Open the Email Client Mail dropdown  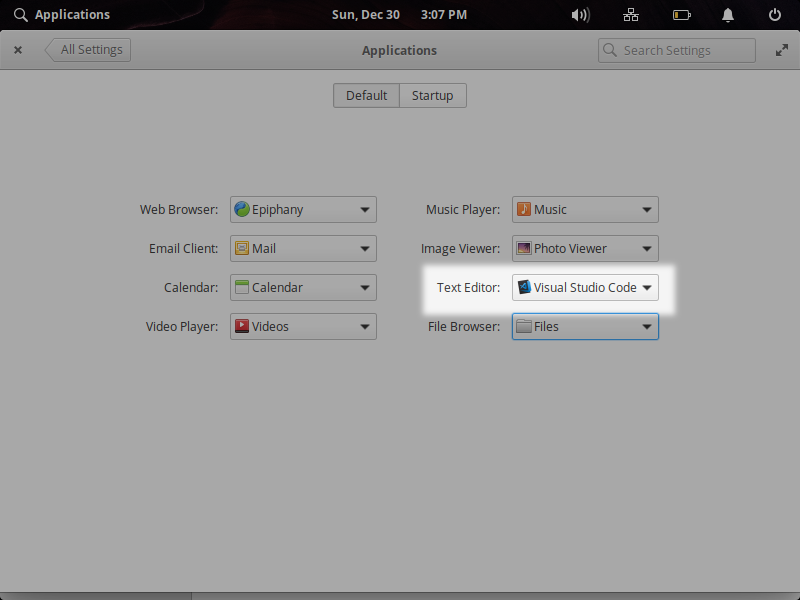[x=303, y=248]
